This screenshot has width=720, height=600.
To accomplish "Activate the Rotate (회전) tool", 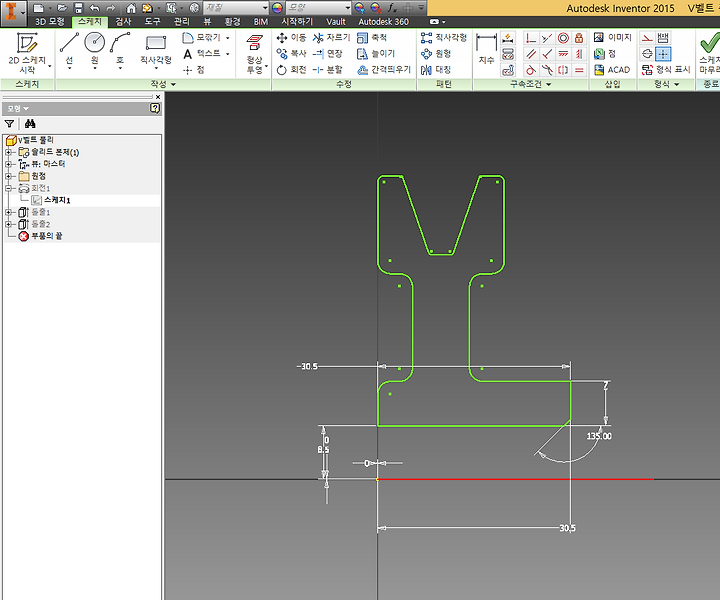I will coord(291,70).
